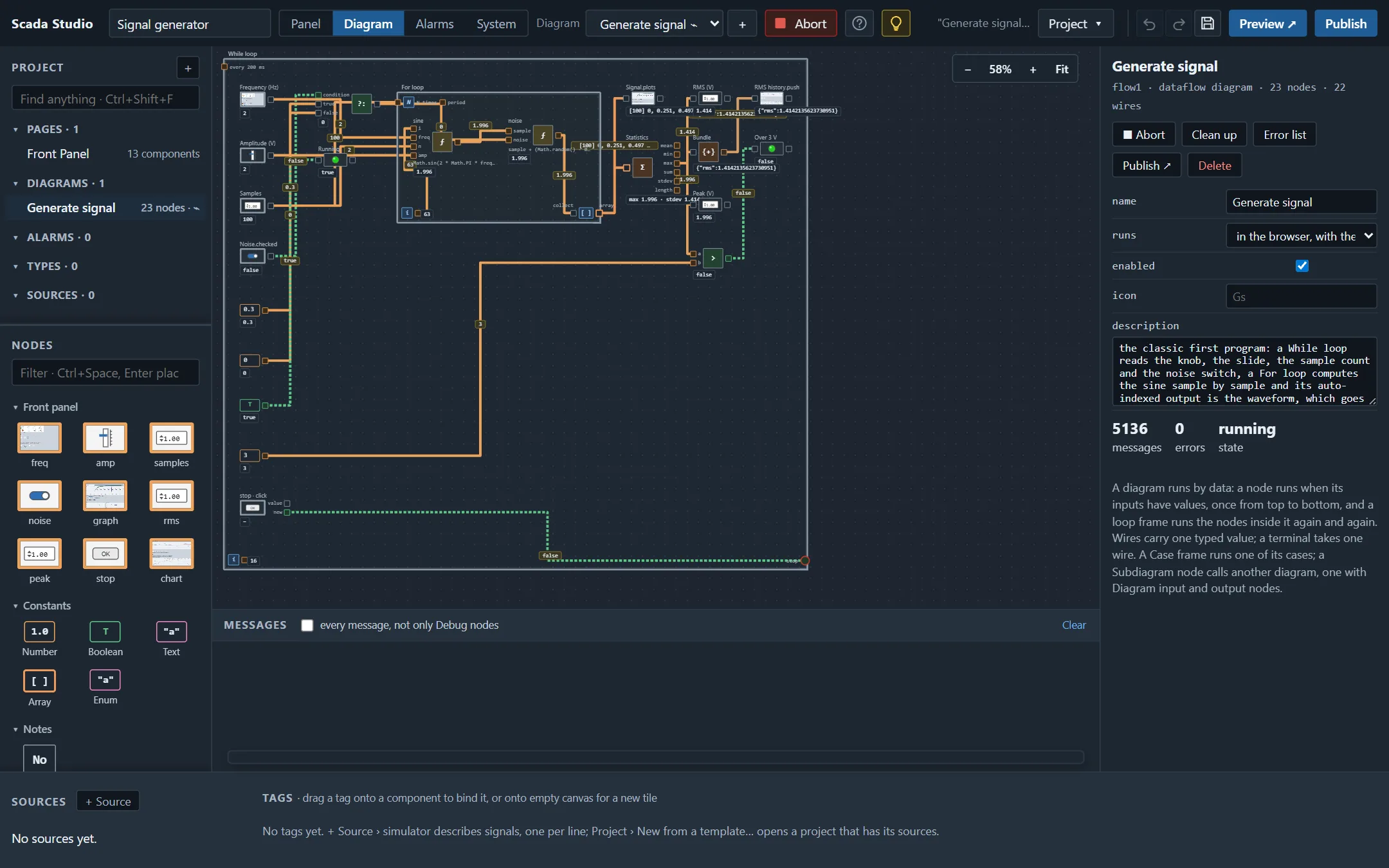Click the blue Publish button
The image size is (1389, 868).
[x=1345, y=24]
